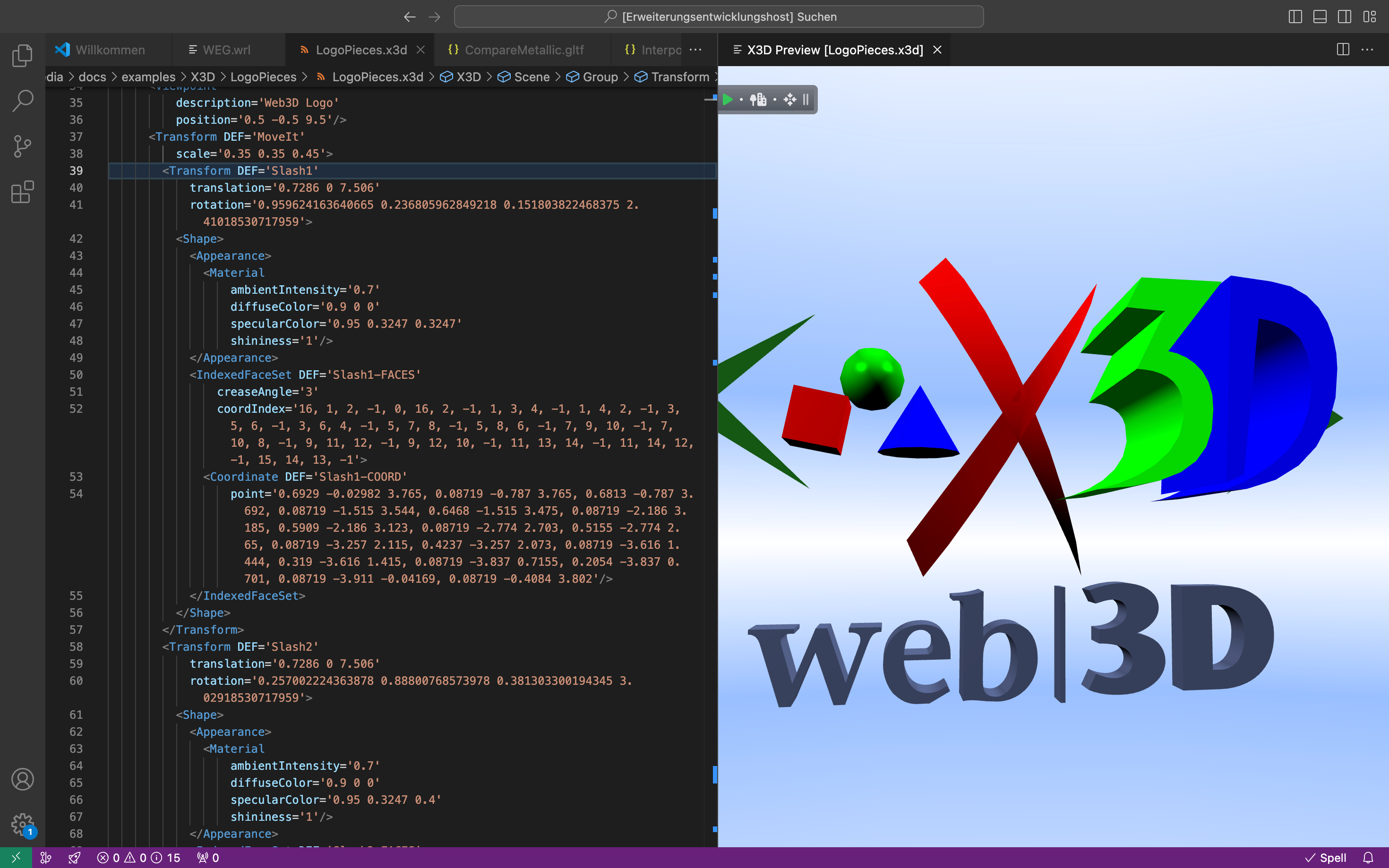
Task: Open the remote window indicator in status bar
Action: click(16, 858)
